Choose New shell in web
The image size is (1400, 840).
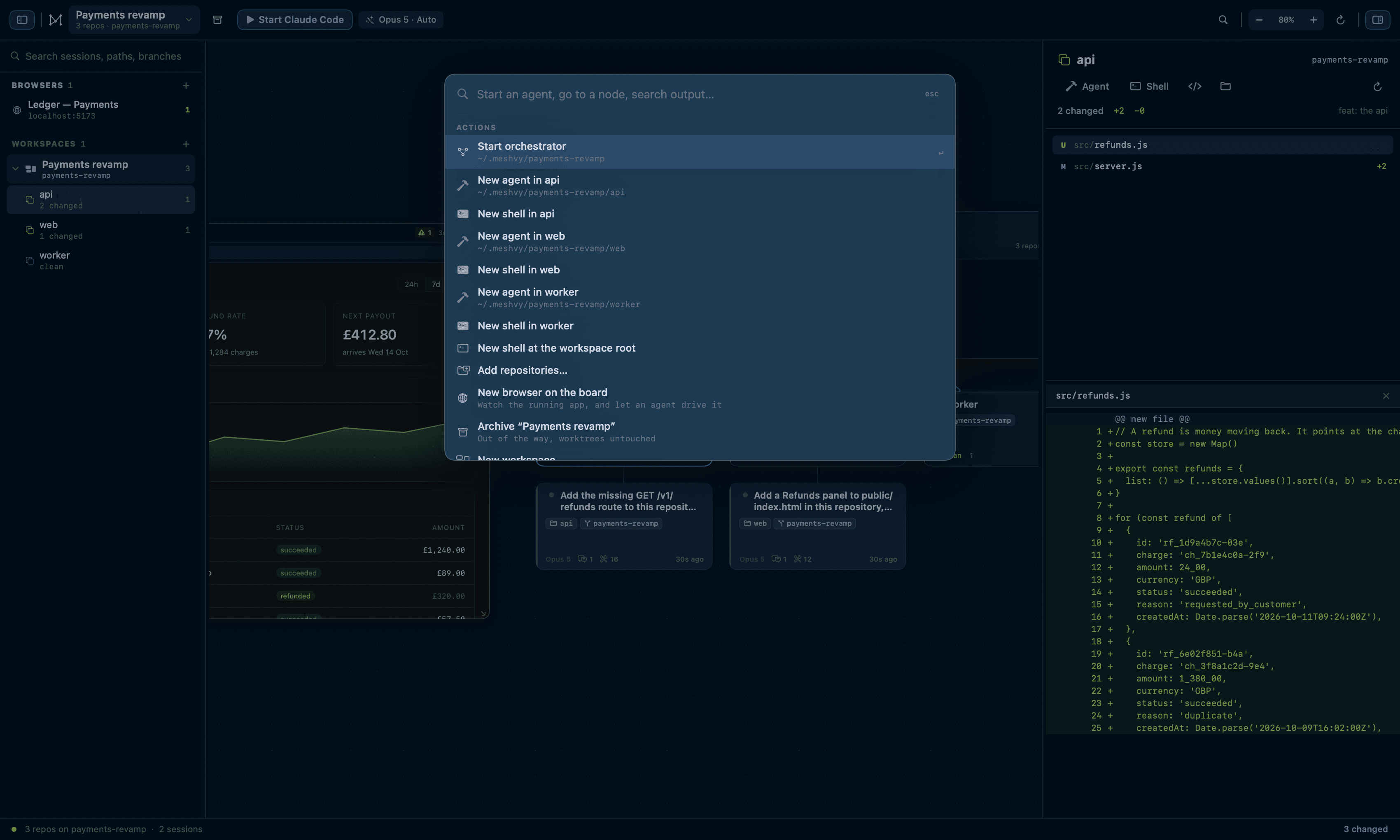pyautogui.click(x=700, y=270)
